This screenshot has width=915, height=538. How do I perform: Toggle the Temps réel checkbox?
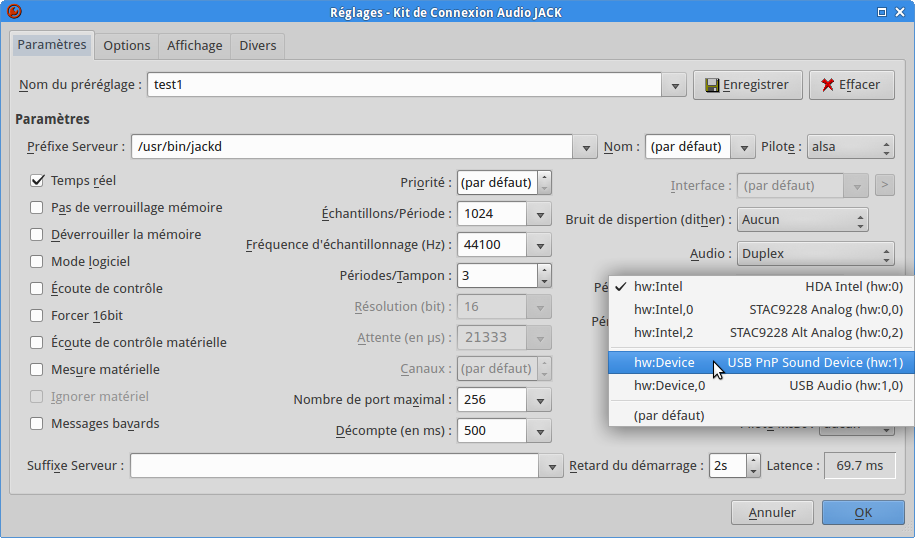coord(38,181)
